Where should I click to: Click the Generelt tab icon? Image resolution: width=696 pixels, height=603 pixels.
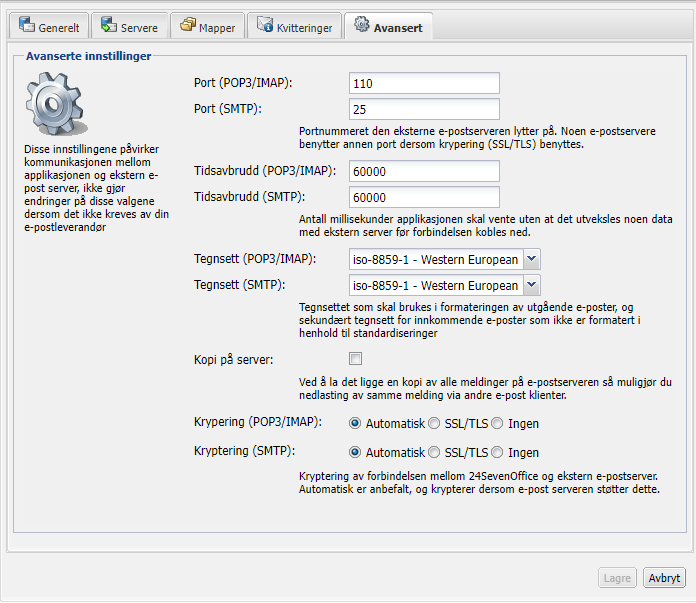coord(27,25)
